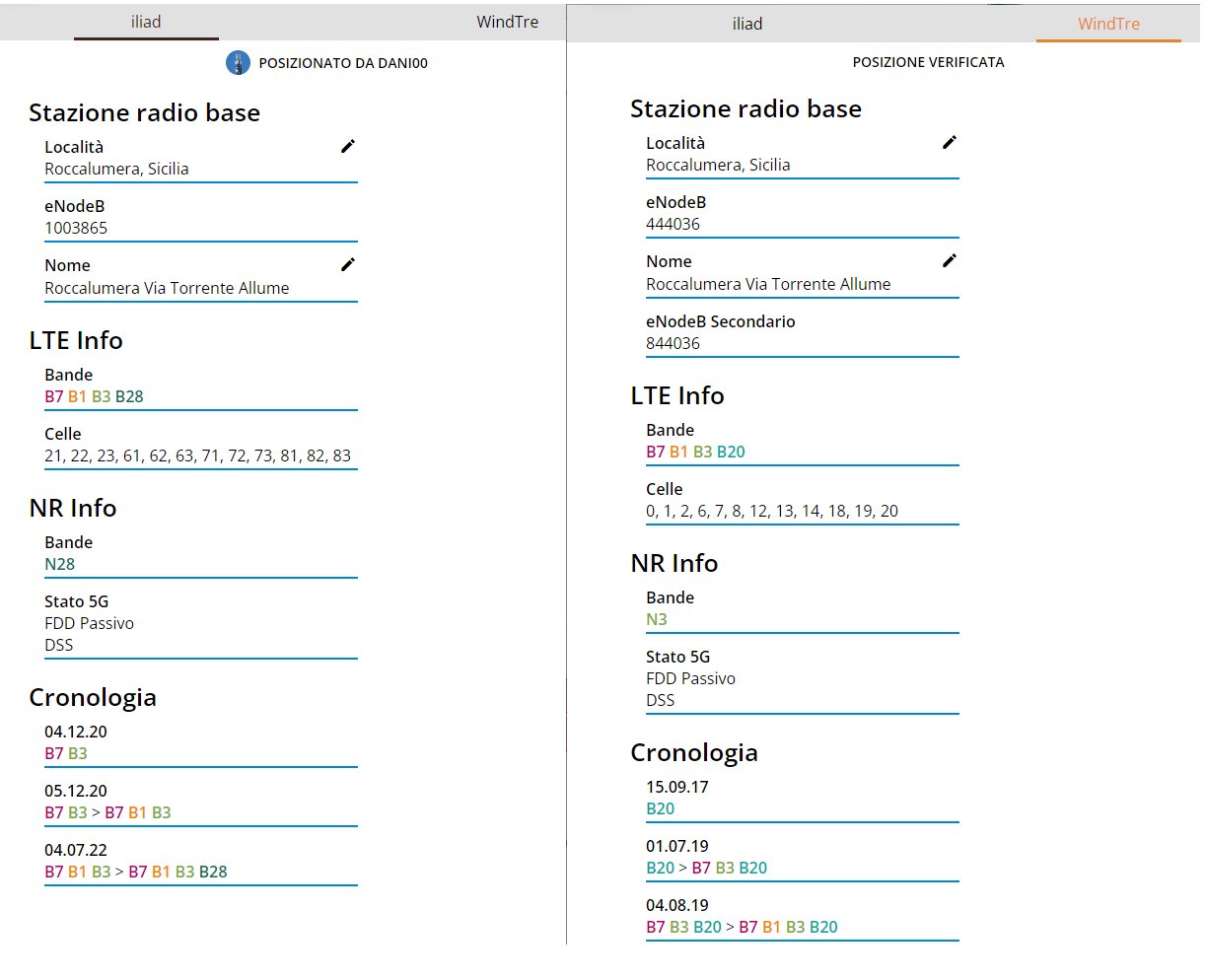This screenshot has height=980, width=1207.
Task: Select the iliad tab in the left panel
Action: tap(146, 22)
